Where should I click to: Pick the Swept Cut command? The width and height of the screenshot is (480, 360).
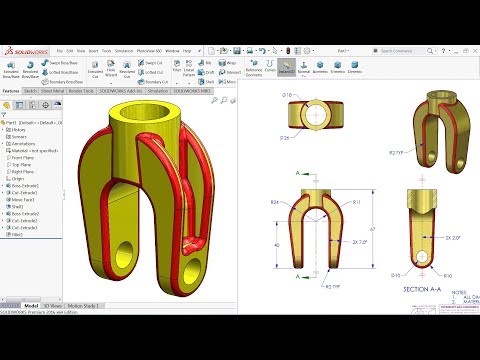coord(150,63)
